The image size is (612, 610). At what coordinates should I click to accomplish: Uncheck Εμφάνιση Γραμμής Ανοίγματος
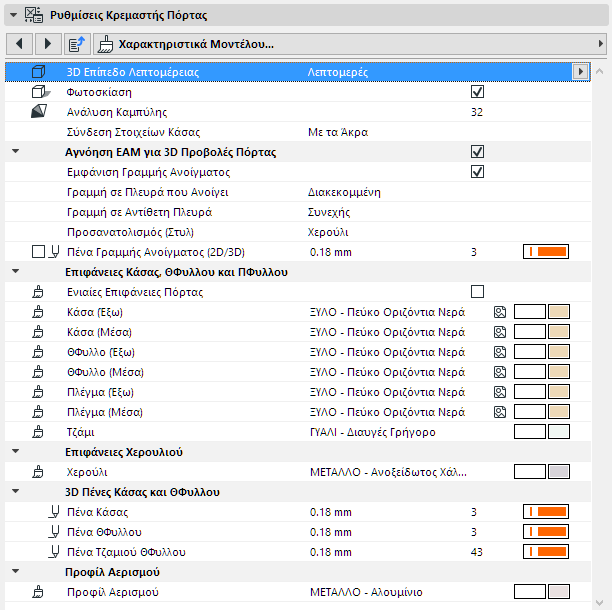tap(477, 172)
